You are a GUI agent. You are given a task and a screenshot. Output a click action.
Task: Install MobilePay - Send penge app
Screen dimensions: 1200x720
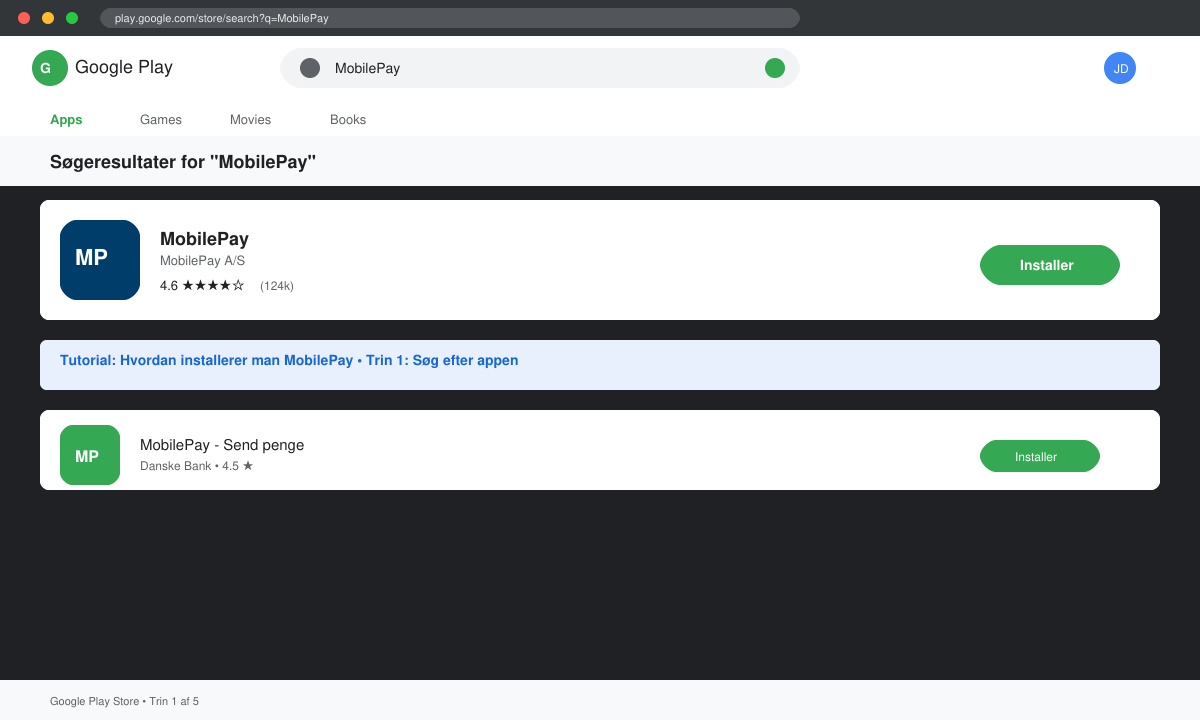[x=1040, y=456]
